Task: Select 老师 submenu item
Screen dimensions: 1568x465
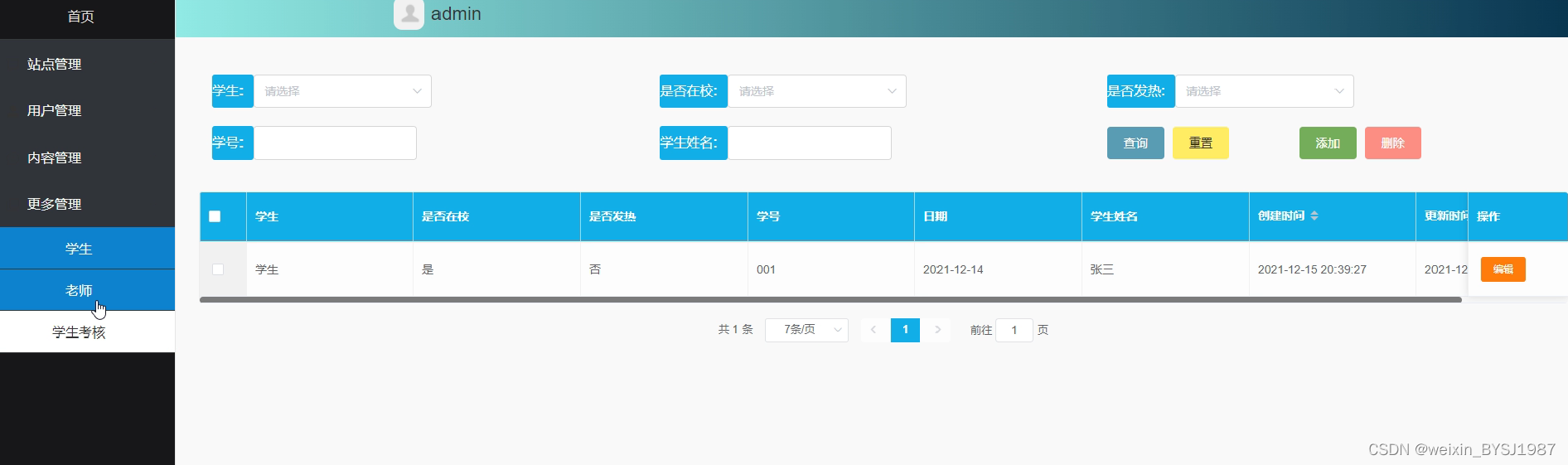Action: pos(87,290)
